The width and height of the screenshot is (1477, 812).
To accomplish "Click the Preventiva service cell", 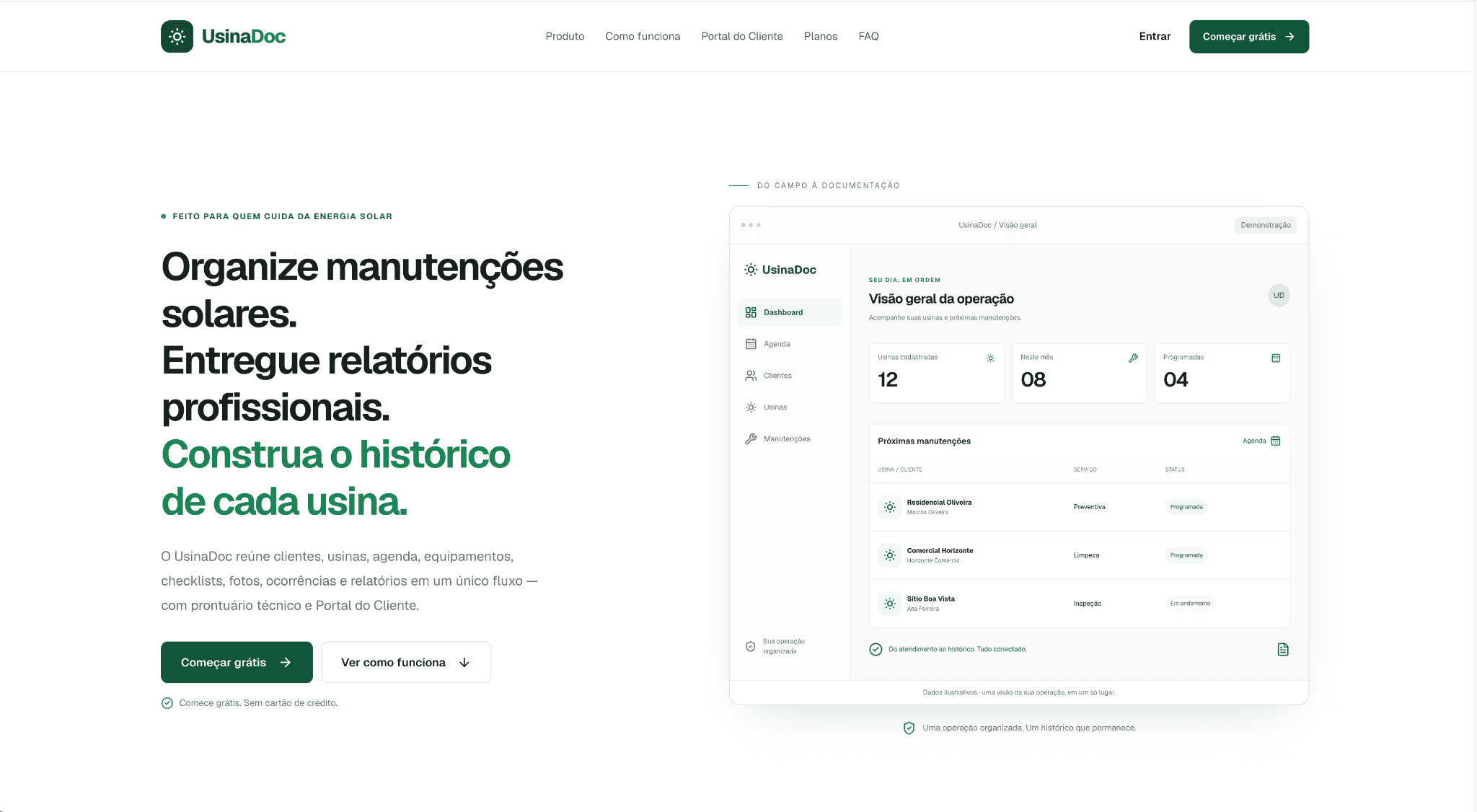I will pos(1089,507).
